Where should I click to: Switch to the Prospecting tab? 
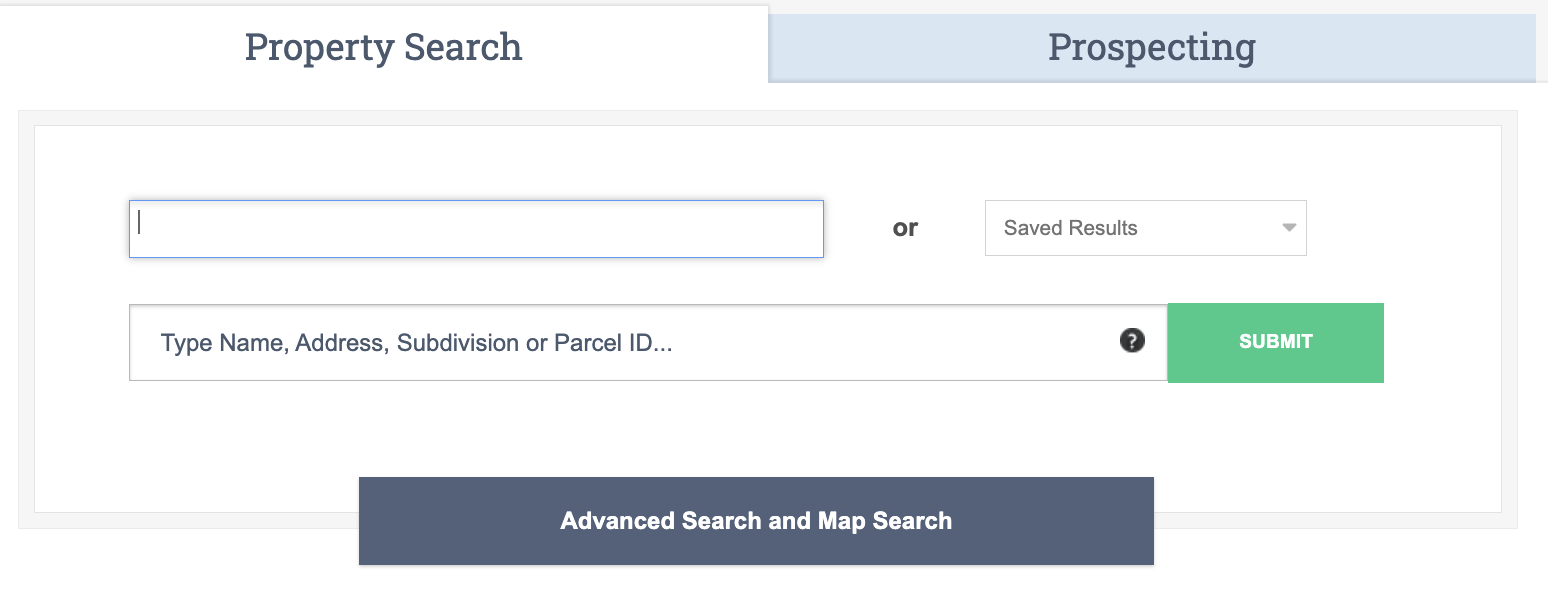tap(1152, 46)
